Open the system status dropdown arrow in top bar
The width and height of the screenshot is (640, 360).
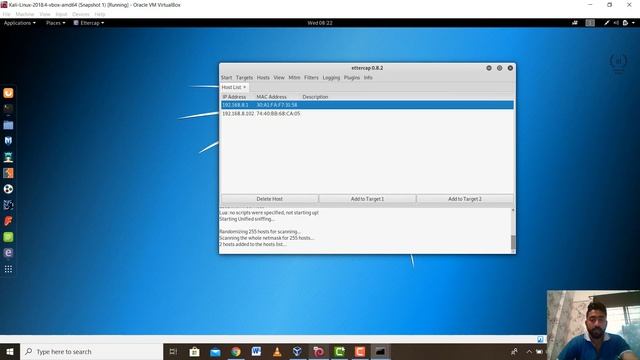(633, 23)
